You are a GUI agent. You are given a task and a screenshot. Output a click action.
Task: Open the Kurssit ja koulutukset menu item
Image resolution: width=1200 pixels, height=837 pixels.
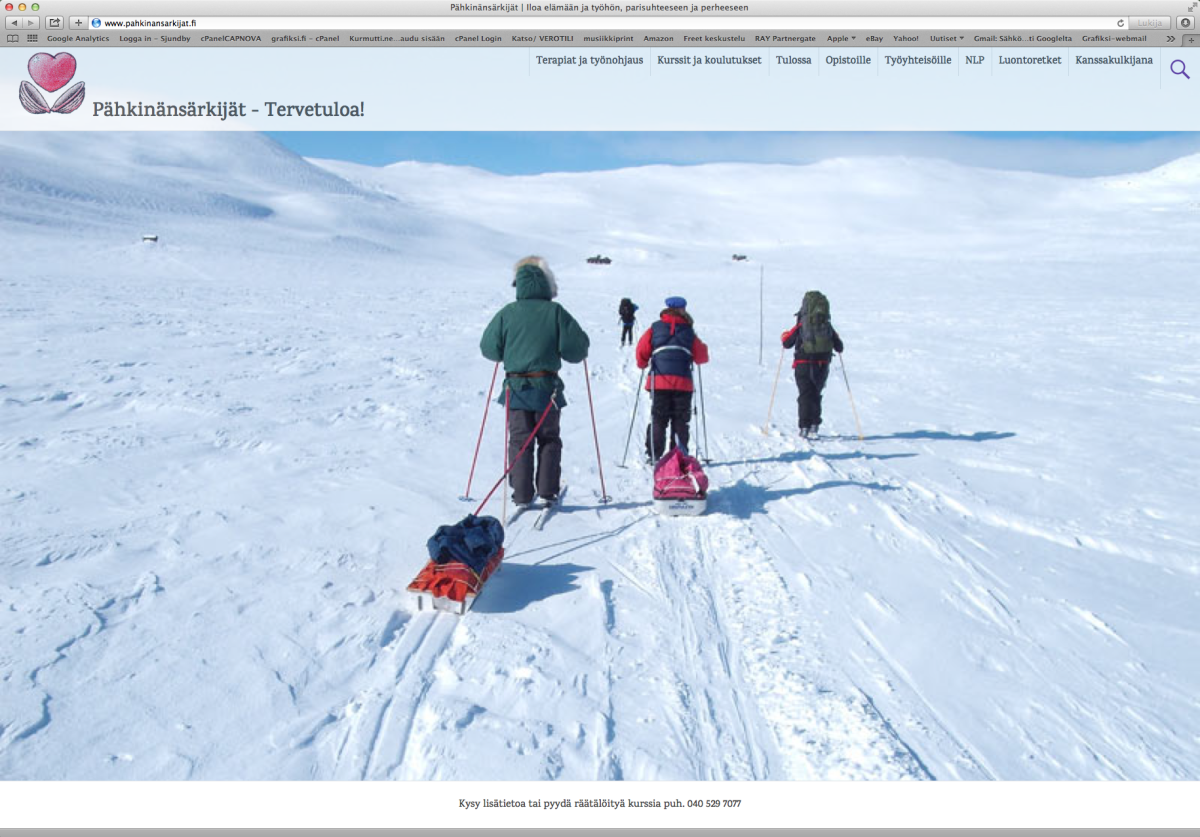click(x=709, y=60)
